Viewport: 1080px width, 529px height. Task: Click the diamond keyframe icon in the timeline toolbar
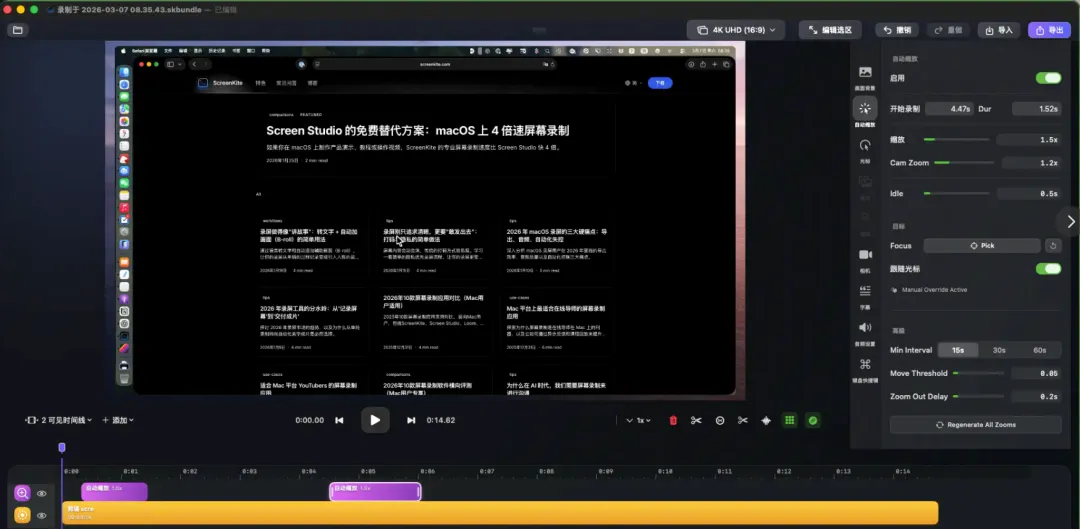[766, 420]
